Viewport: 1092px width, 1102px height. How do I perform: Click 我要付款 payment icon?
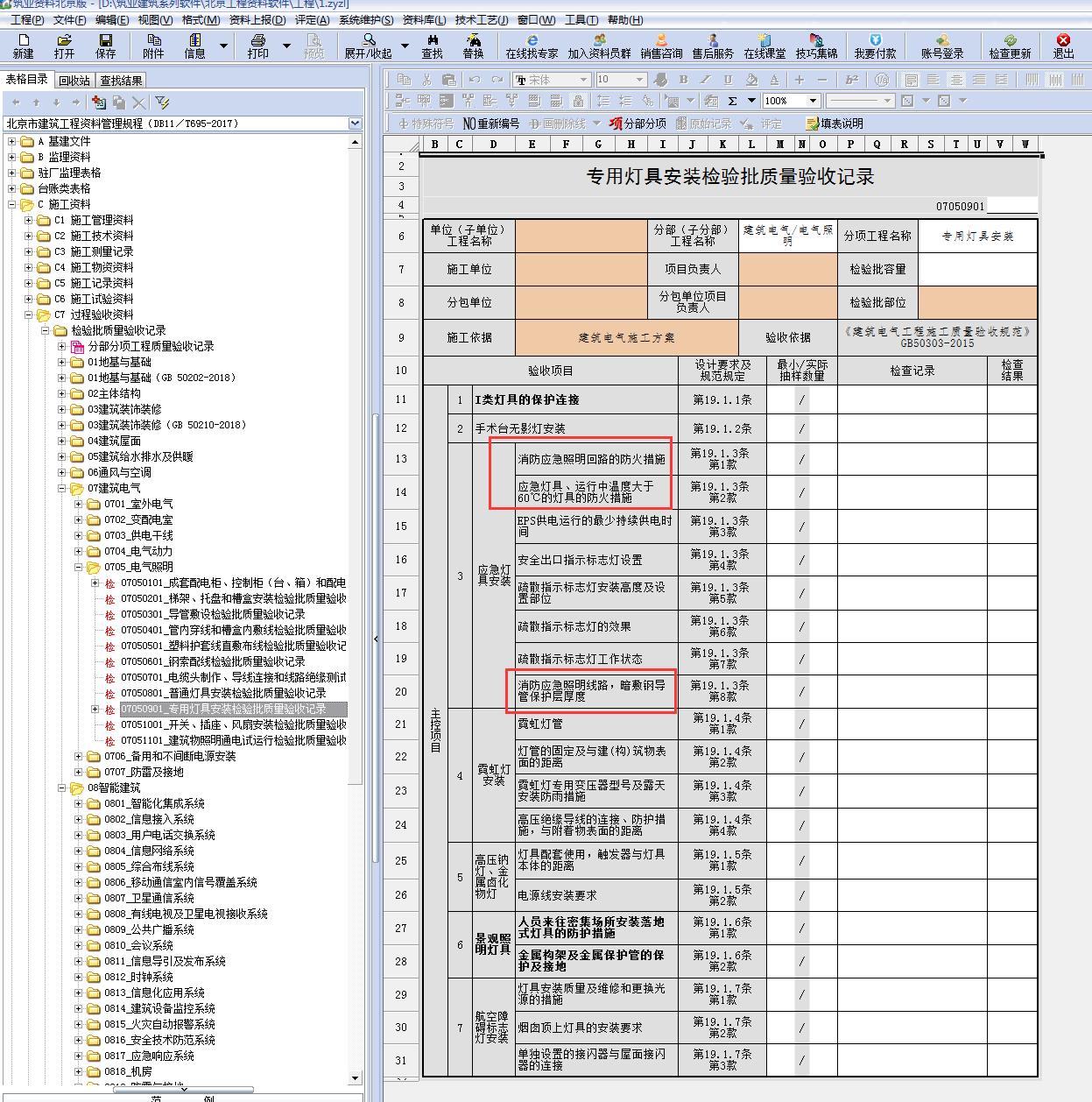coord(876,46)
